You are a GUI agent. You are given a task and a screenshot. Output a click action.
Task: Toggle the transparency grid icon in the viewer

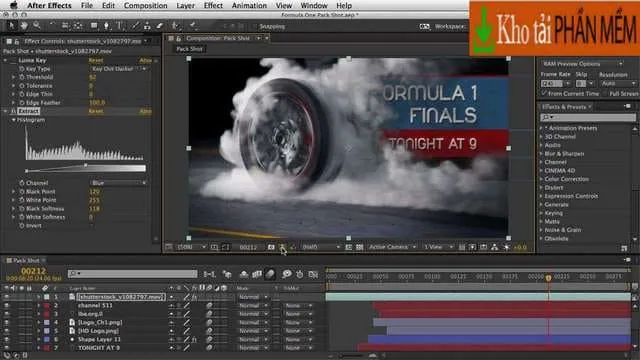359,247
